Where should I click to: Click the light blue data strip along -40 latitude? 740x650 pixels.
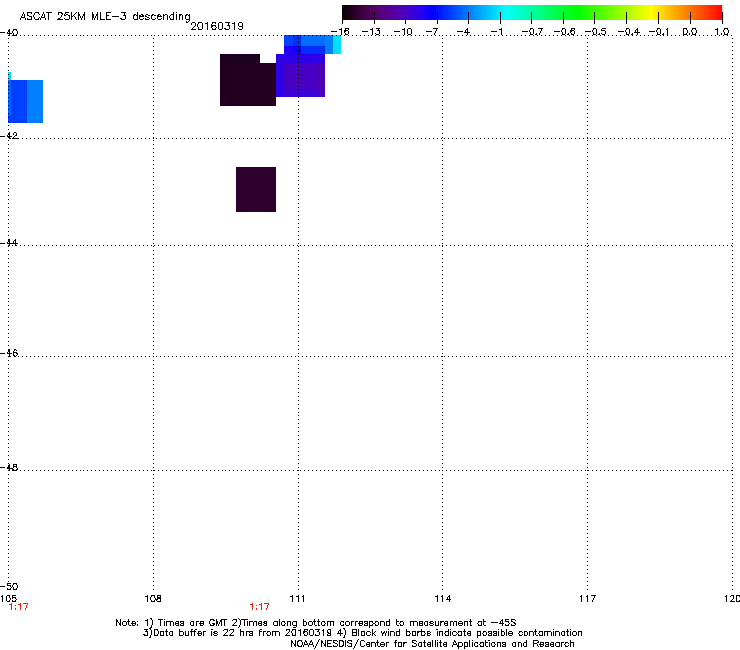tap(312, 44)
